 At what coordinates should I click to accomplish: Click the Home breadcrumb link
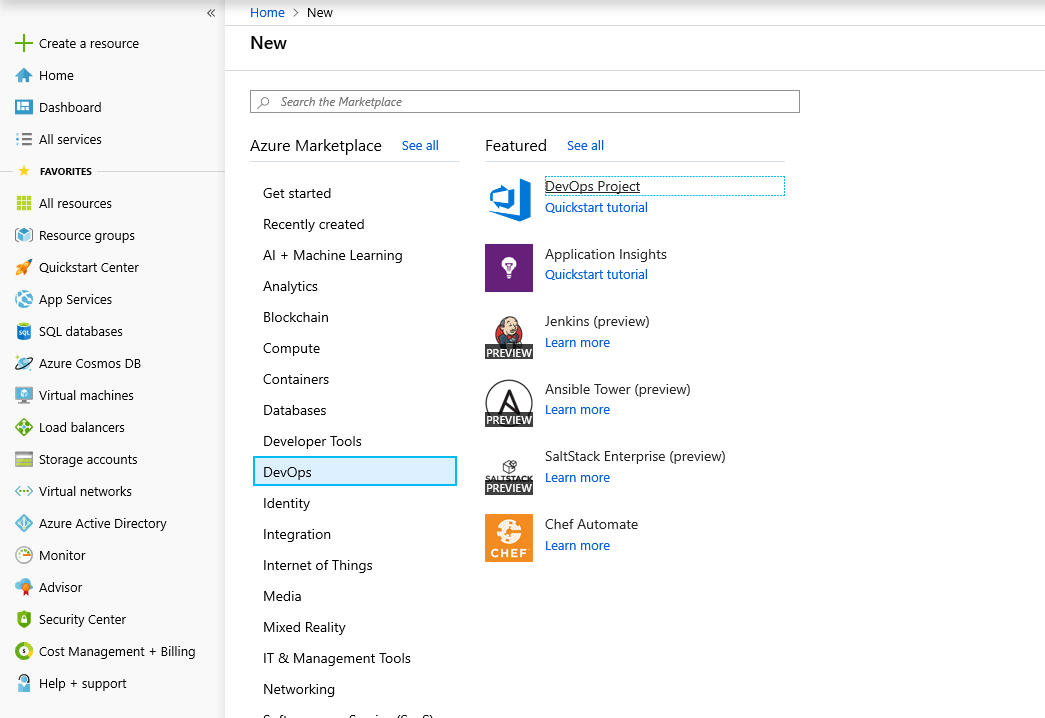coord(267,13)
